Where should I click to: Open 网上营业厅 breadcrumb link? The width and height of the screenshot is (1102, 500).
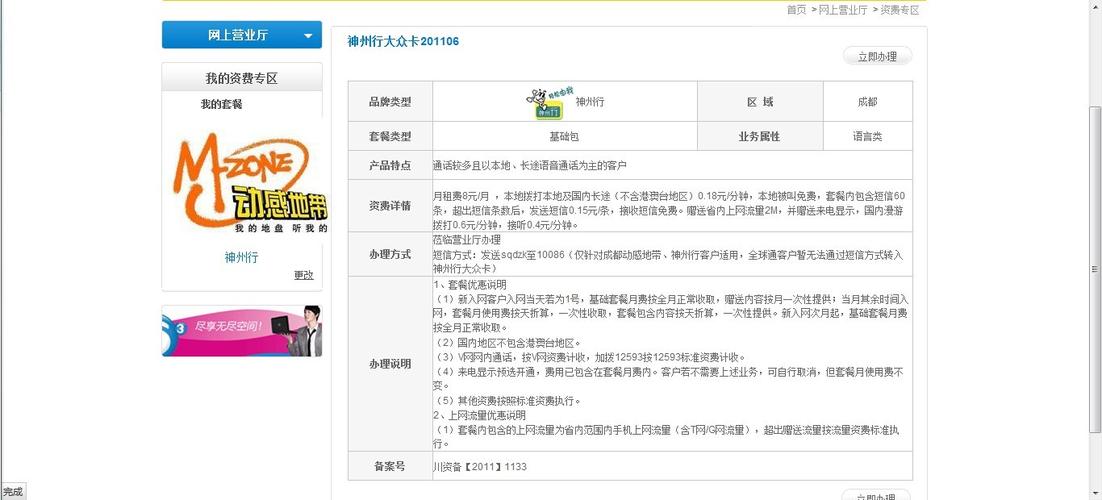[x=843, y=10]
